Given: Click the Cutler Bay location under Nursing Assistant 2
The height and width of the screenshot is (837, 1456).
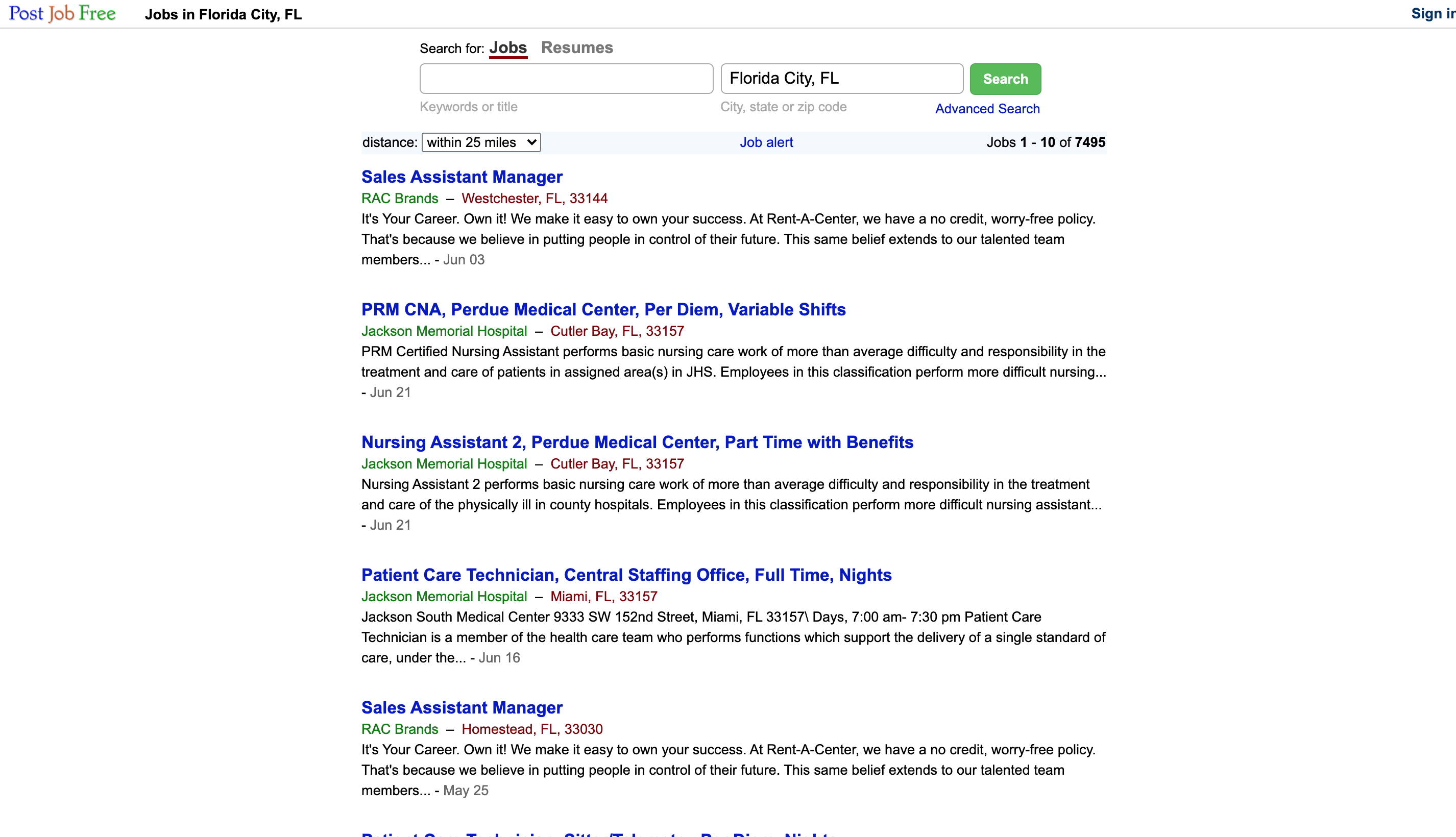Looking at the screenshot, I should (617, 464).
